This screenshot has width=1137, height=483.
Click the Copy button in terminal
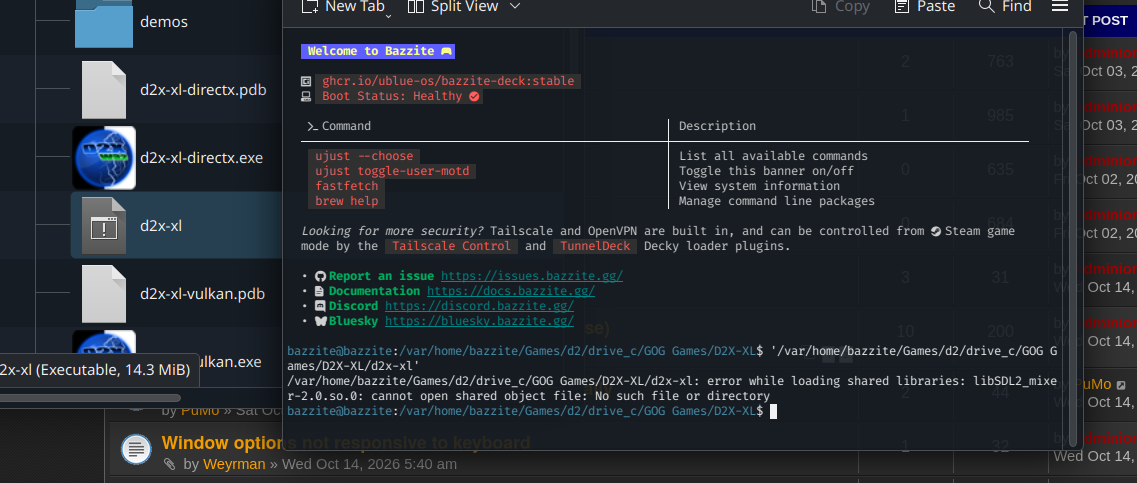840,7
